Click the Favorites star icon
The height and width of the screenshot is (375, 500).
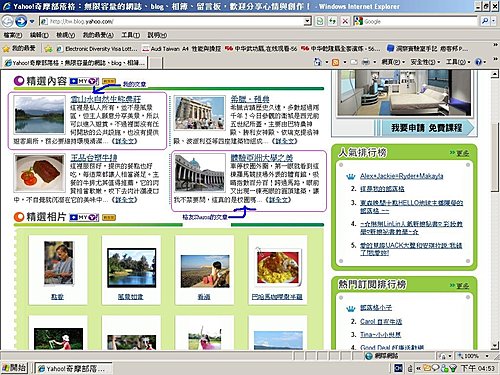click(x=6, y=49)
